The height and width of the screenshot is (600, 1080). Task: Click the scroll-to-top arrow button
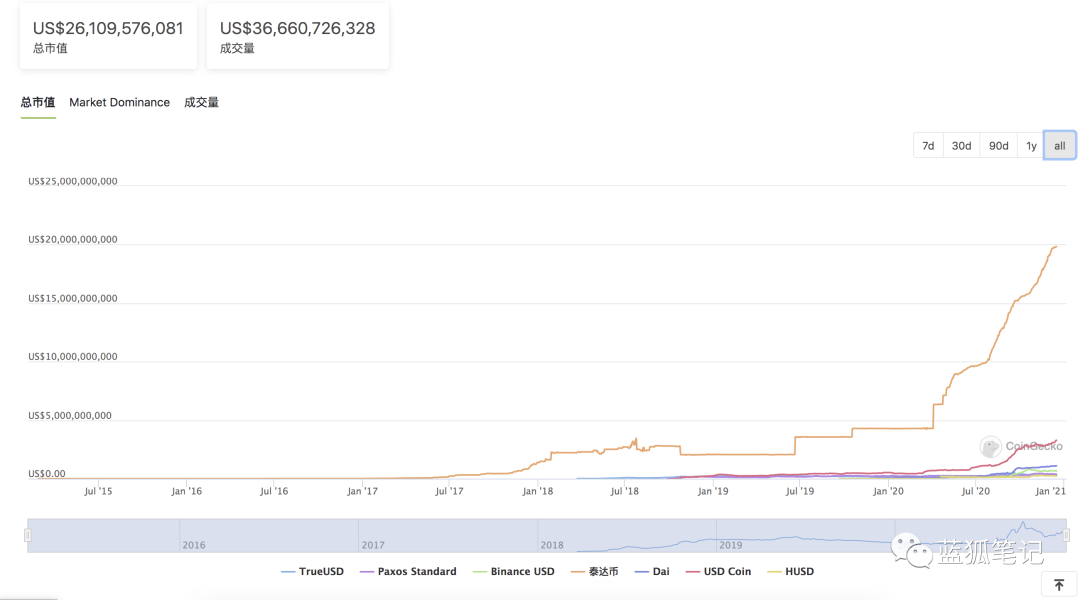pos(1059,585)
